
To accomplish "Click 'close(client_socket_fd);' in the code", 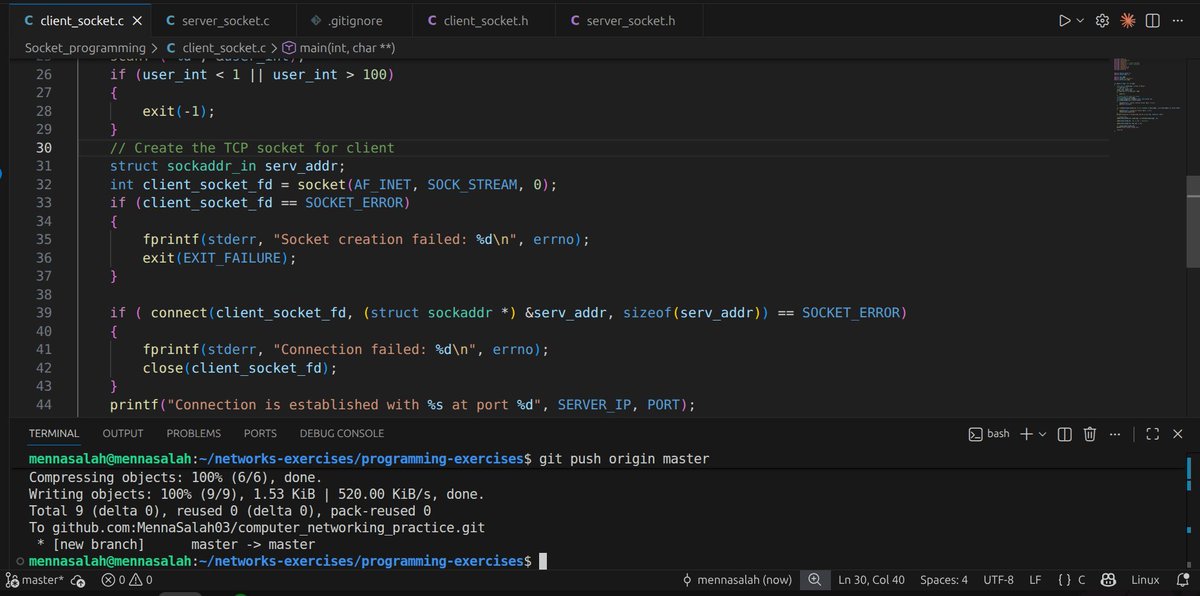I will (240, 368).
